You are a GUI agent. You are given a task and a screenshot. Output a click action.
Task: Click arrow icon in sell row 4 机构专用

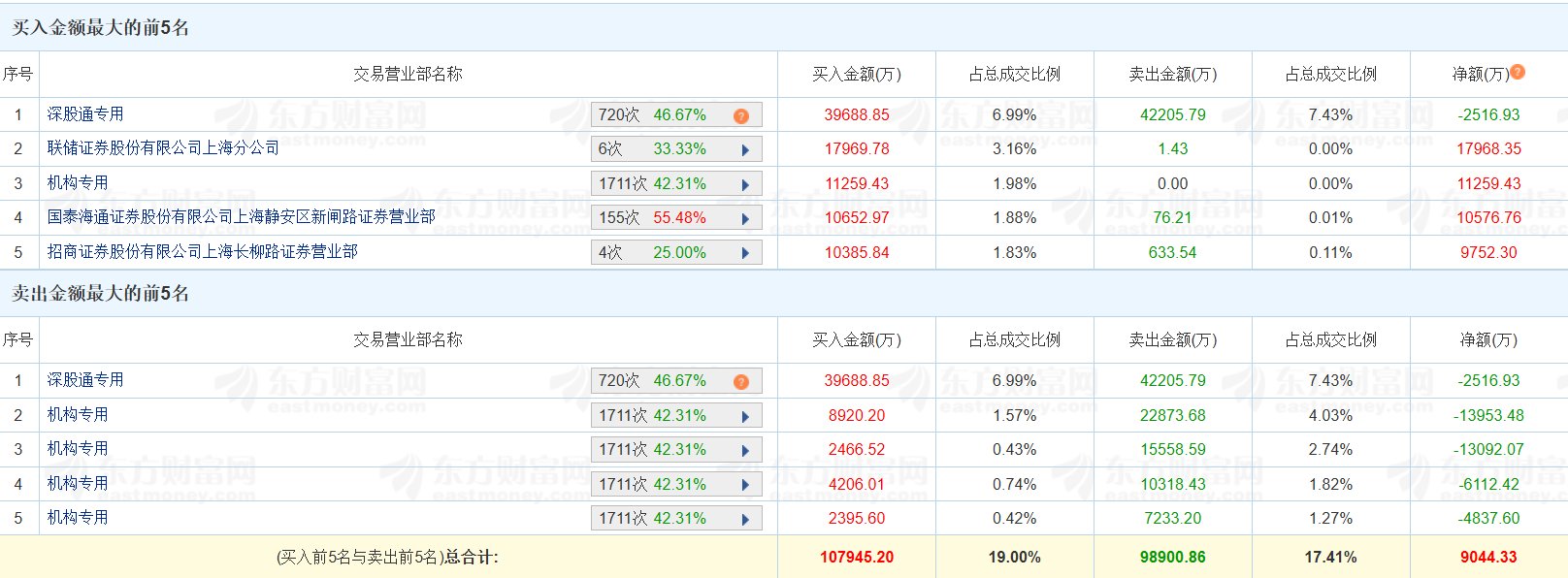tap(745, 485)
